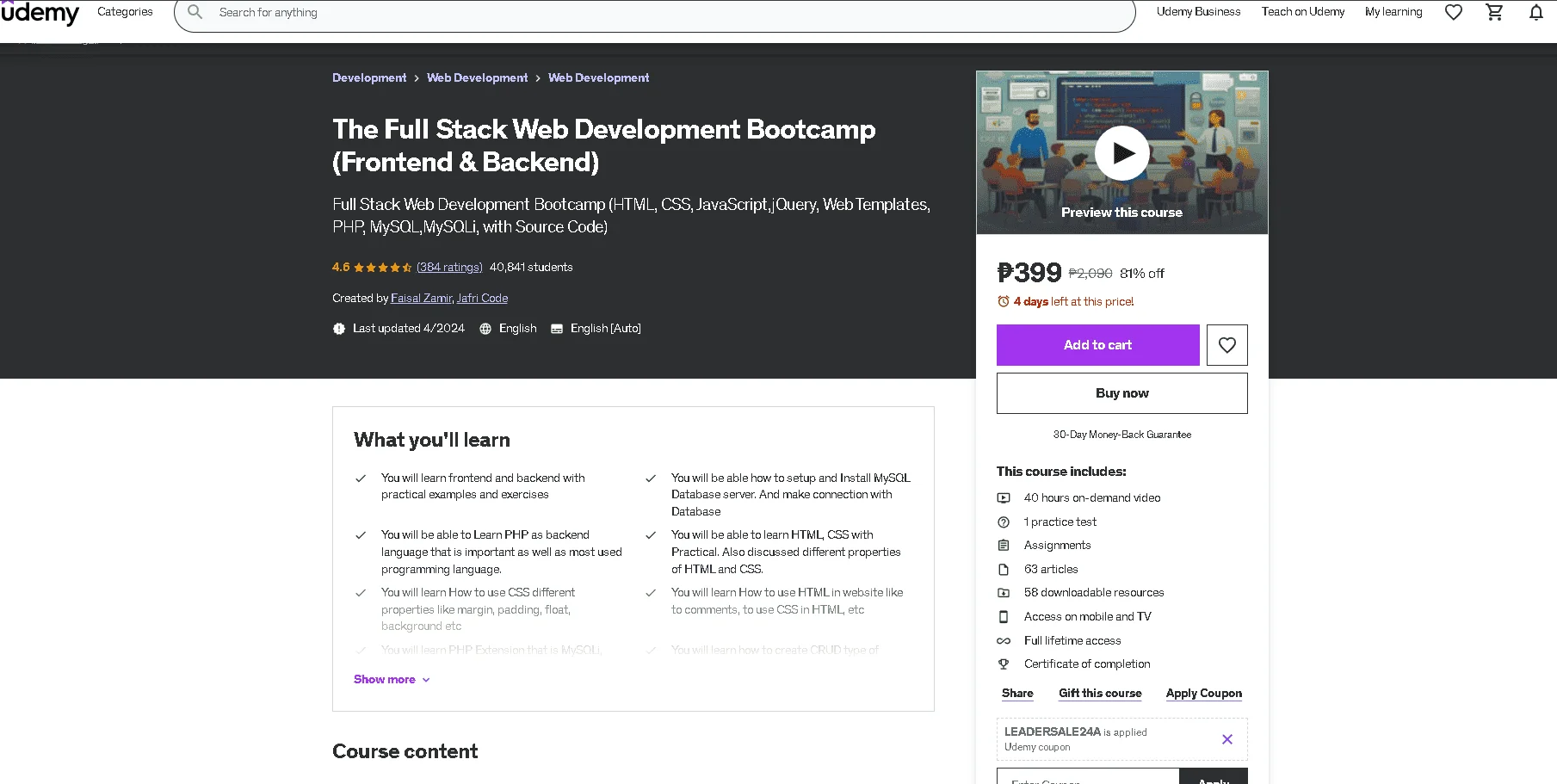Screen dimensions: 1557x784
Task: Click checkmark beside 'Install MySQL' item
Action: coord(651,478)
